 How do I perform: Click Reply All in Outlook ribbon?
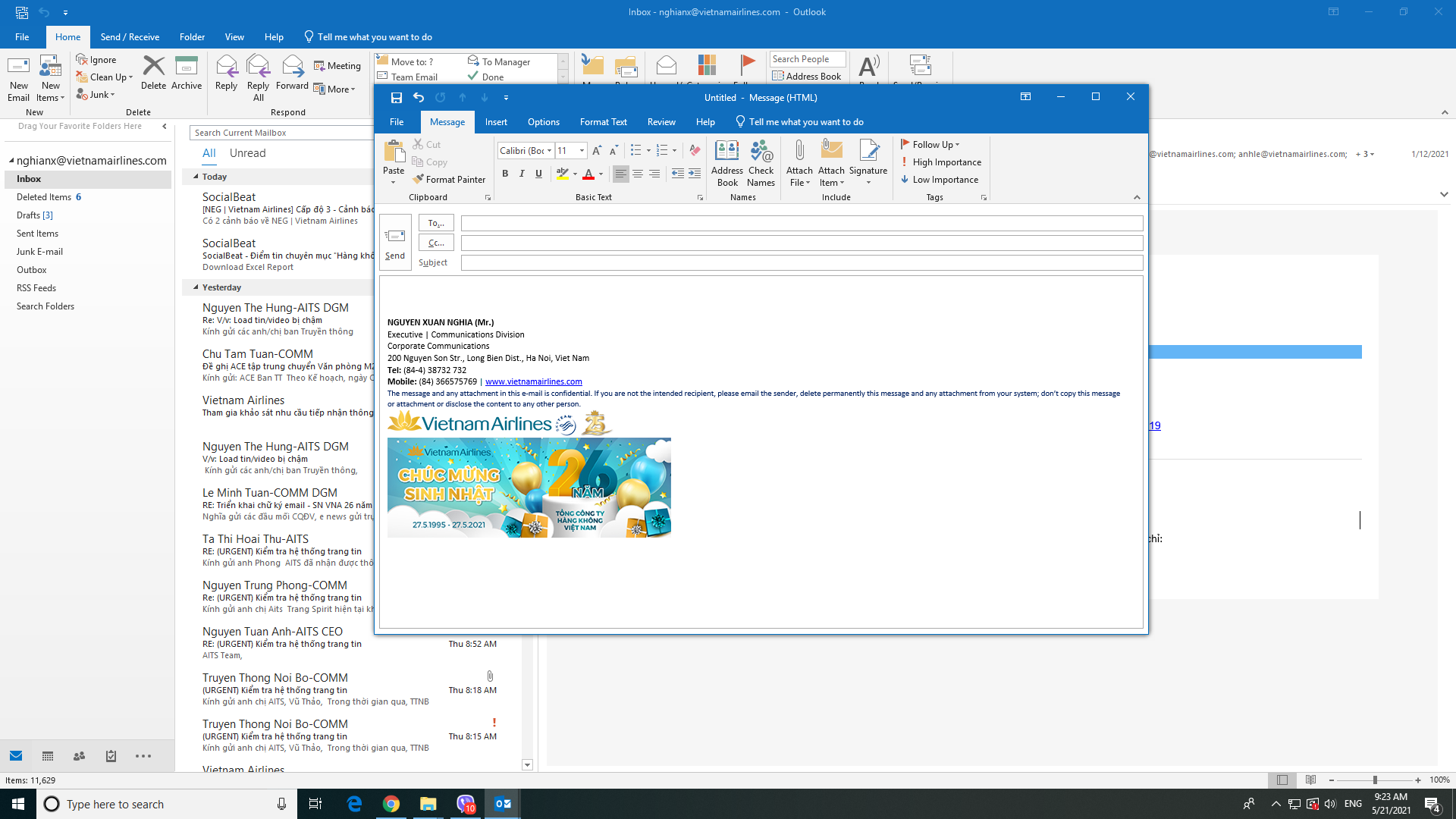point(259,78)
